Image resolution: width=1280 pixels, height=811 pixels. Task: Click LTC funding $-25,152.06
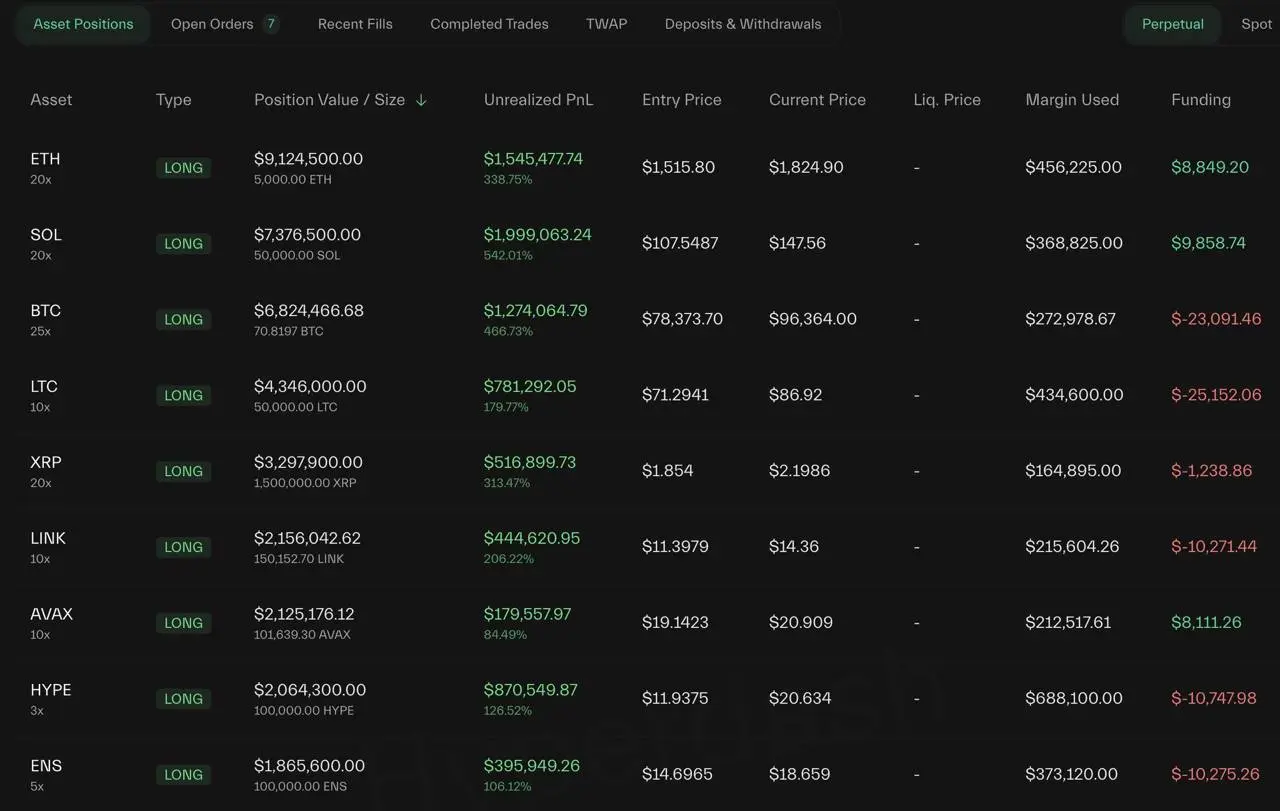click(1216, 396)
